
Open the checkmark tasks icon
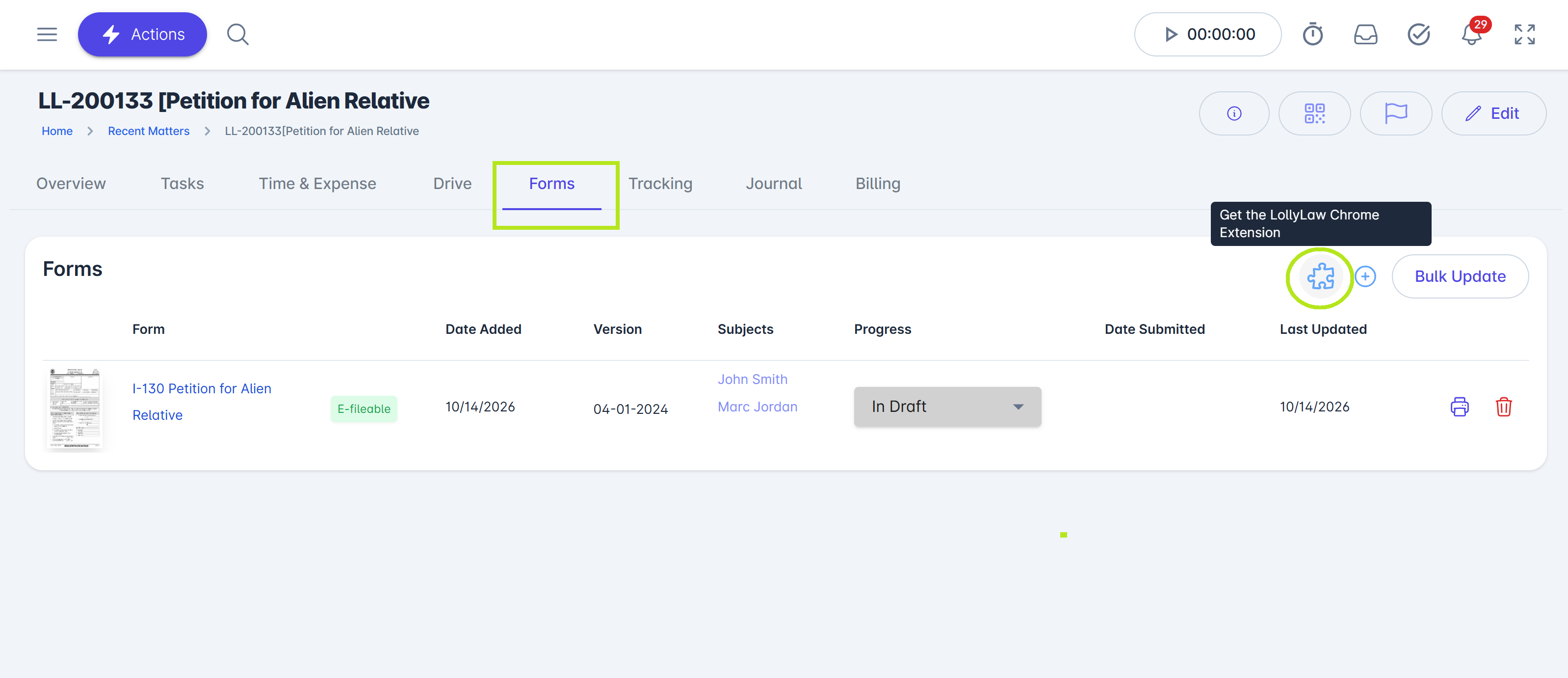[1419, 35]
